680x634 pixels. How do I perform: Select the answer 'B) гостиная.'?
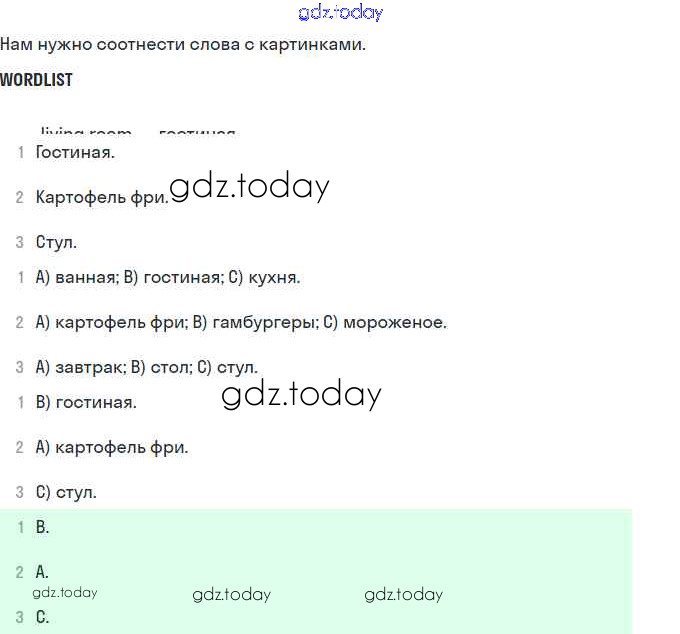[x=85, y=403]
